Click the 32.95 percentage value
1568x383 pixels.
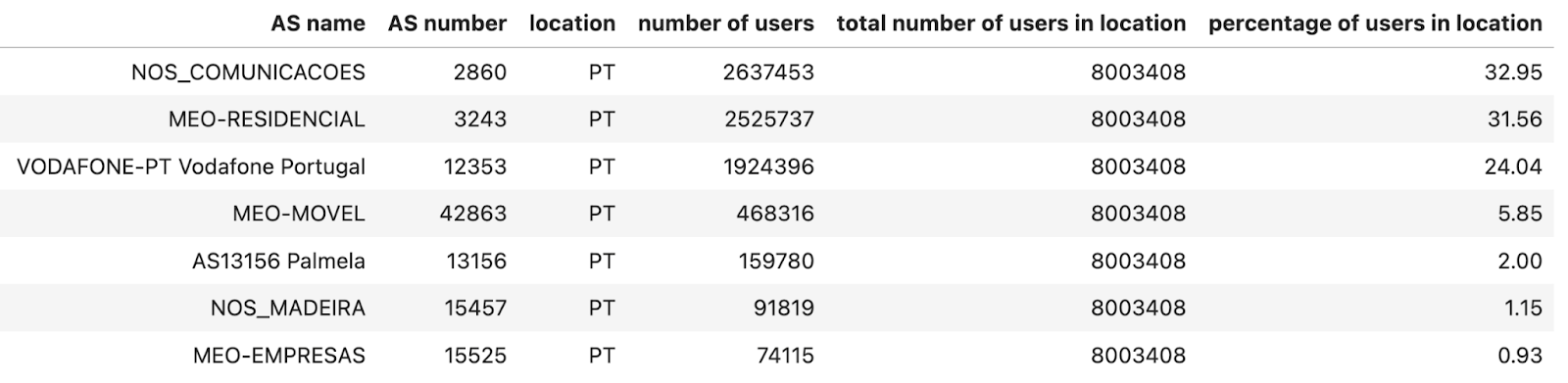(1514, 72)
